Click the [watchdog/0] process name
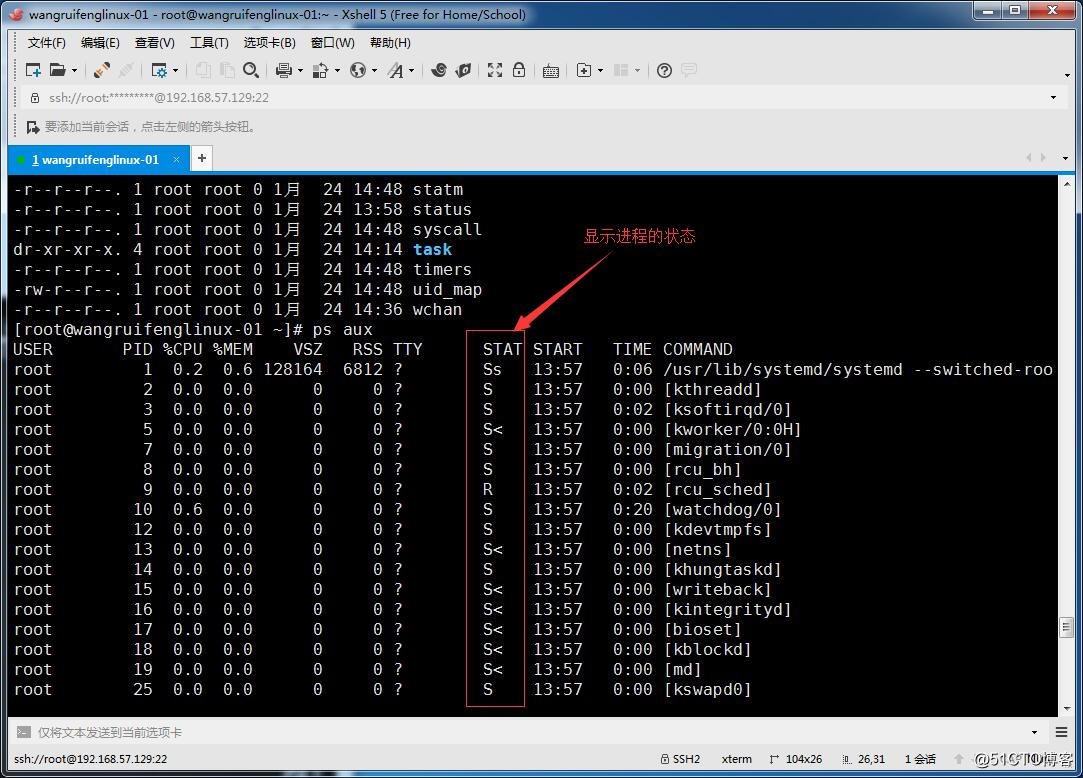The width and height of the screenshot is (1083, 778). pyautogui.click(x=722, y=509)
